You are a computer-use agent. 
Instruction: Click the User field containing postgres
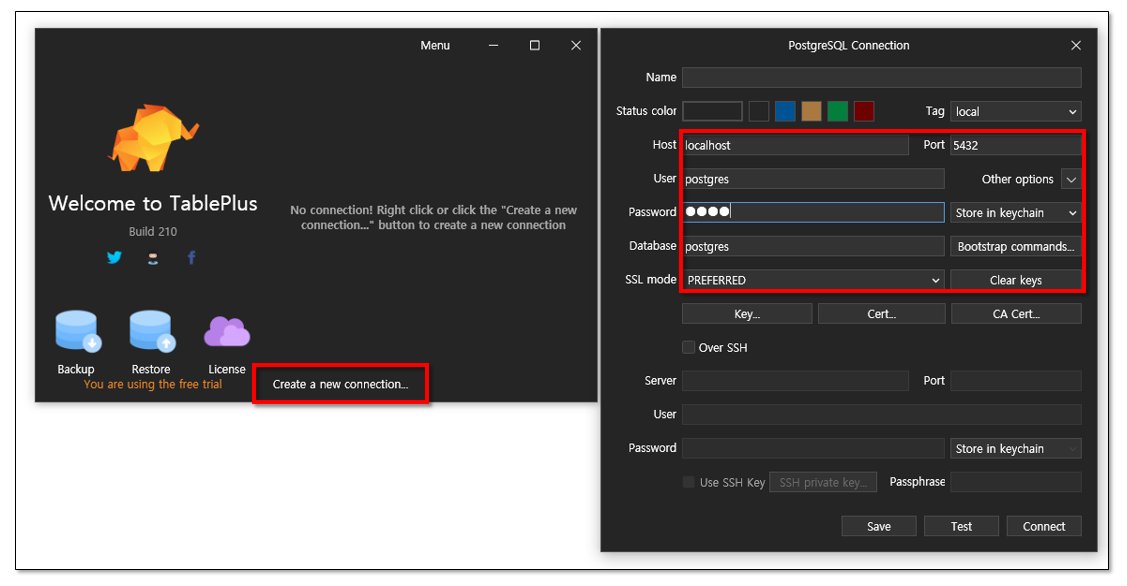pyautogui.click(x=813, y=179)
